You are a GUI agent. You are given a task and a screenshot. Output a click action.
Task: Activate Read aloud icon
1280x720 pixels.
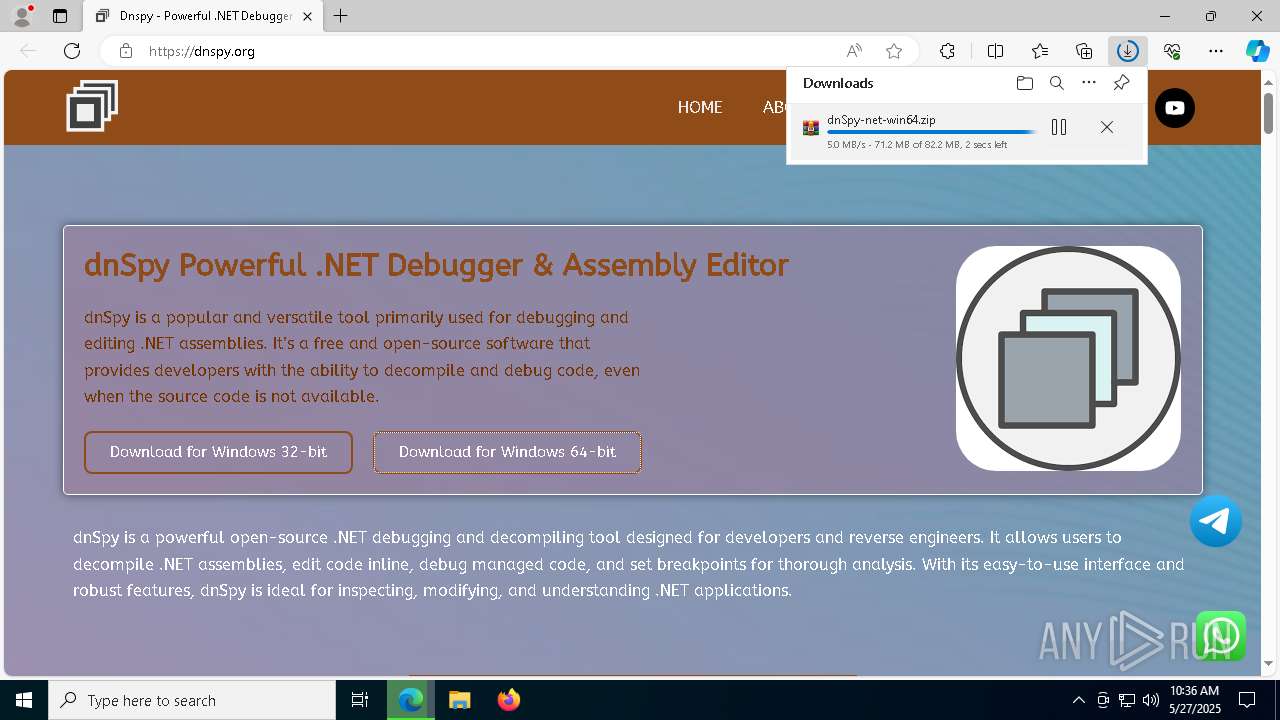coord(854,51)
